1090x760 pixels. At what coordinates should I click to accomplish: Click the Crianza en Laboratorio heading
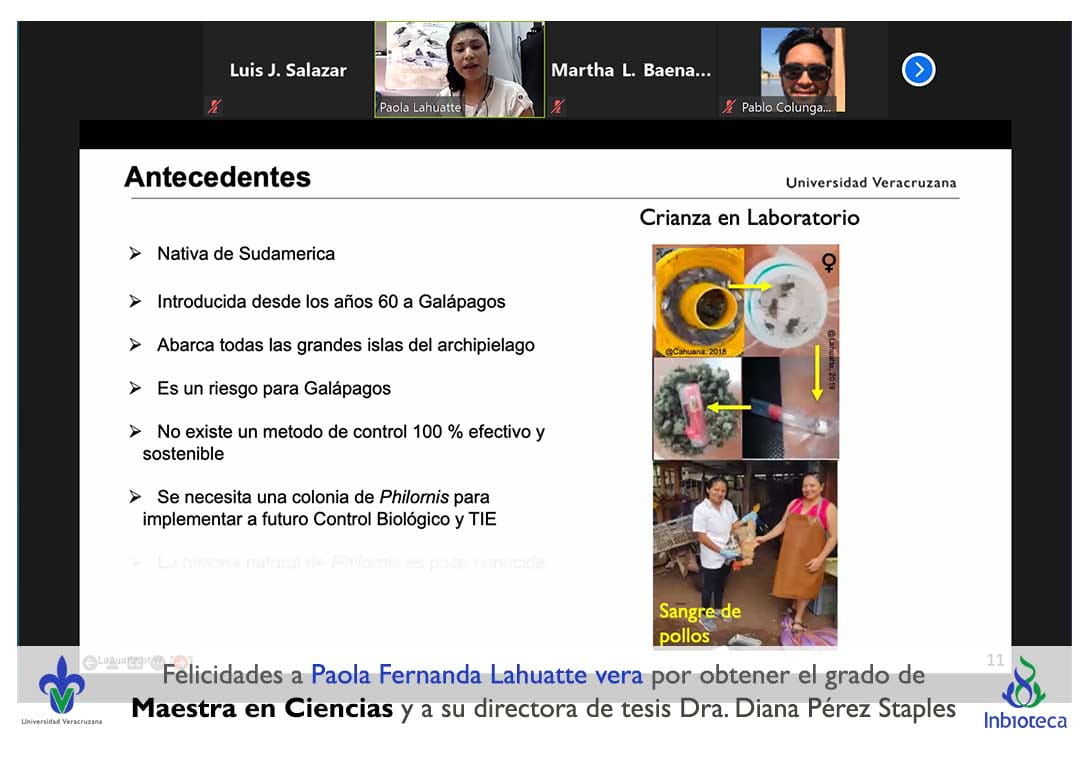pos(749,217)
